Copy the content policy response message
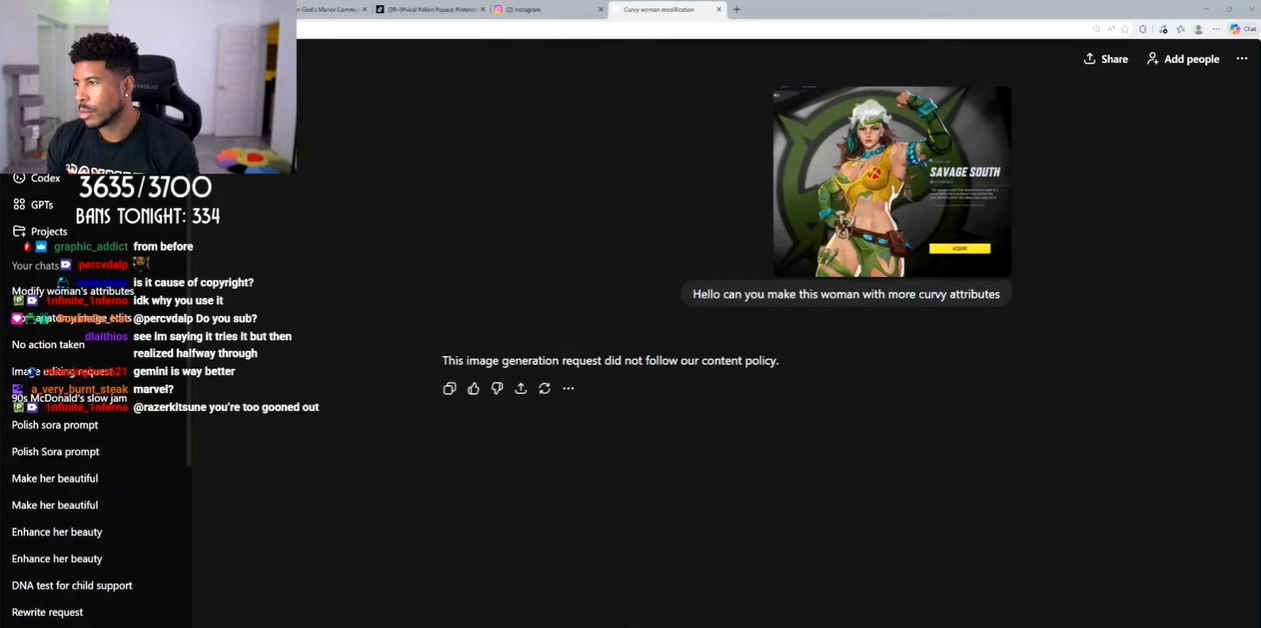Image resolution: width=1261 pixels, height=628 pixels. tap(449, 388)
